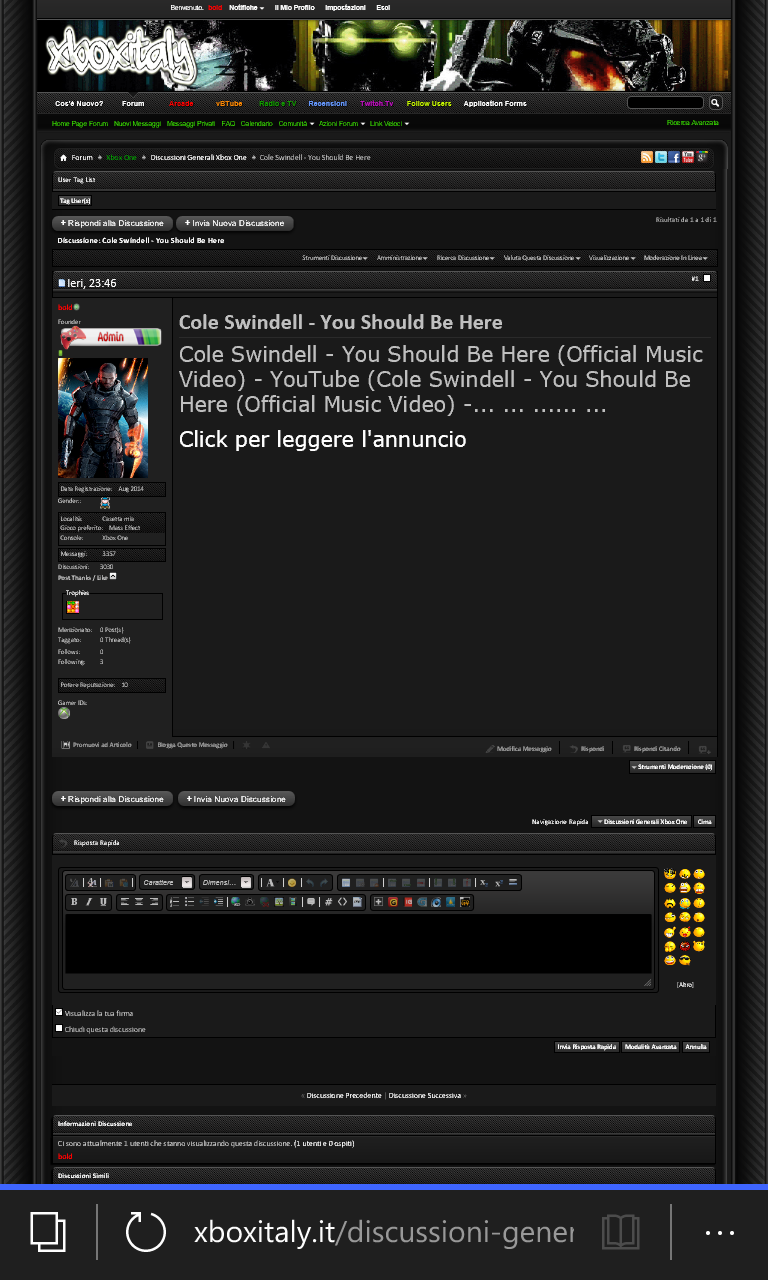Center align text in the editor
Image resolution: width=768 pixels, height=1280 pixels.
pyautogui.click(x=139, y=902)
